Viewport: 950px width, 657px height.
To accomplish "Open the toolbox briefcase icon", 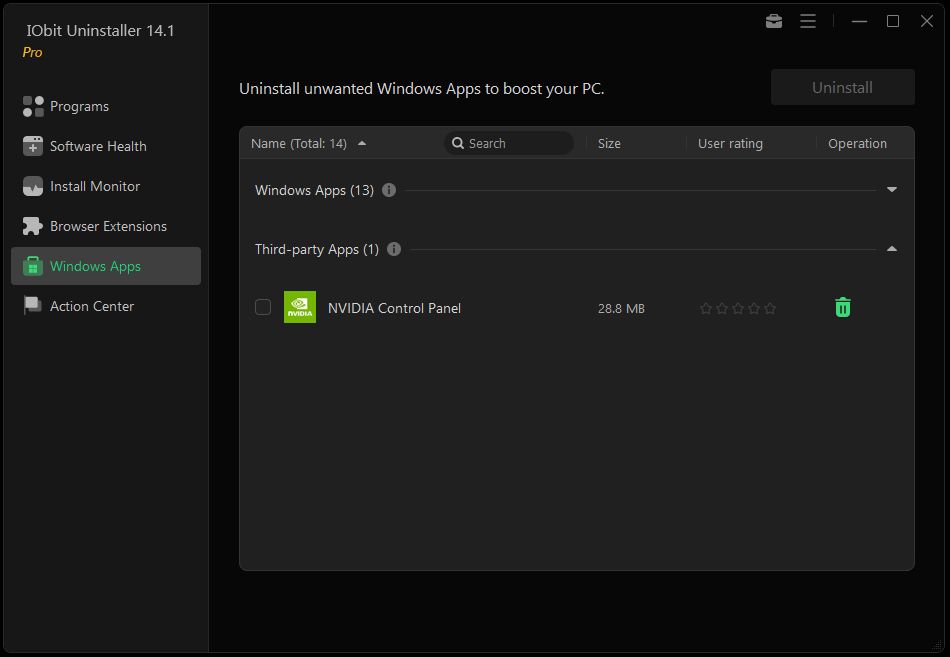I will coord(774,21).
